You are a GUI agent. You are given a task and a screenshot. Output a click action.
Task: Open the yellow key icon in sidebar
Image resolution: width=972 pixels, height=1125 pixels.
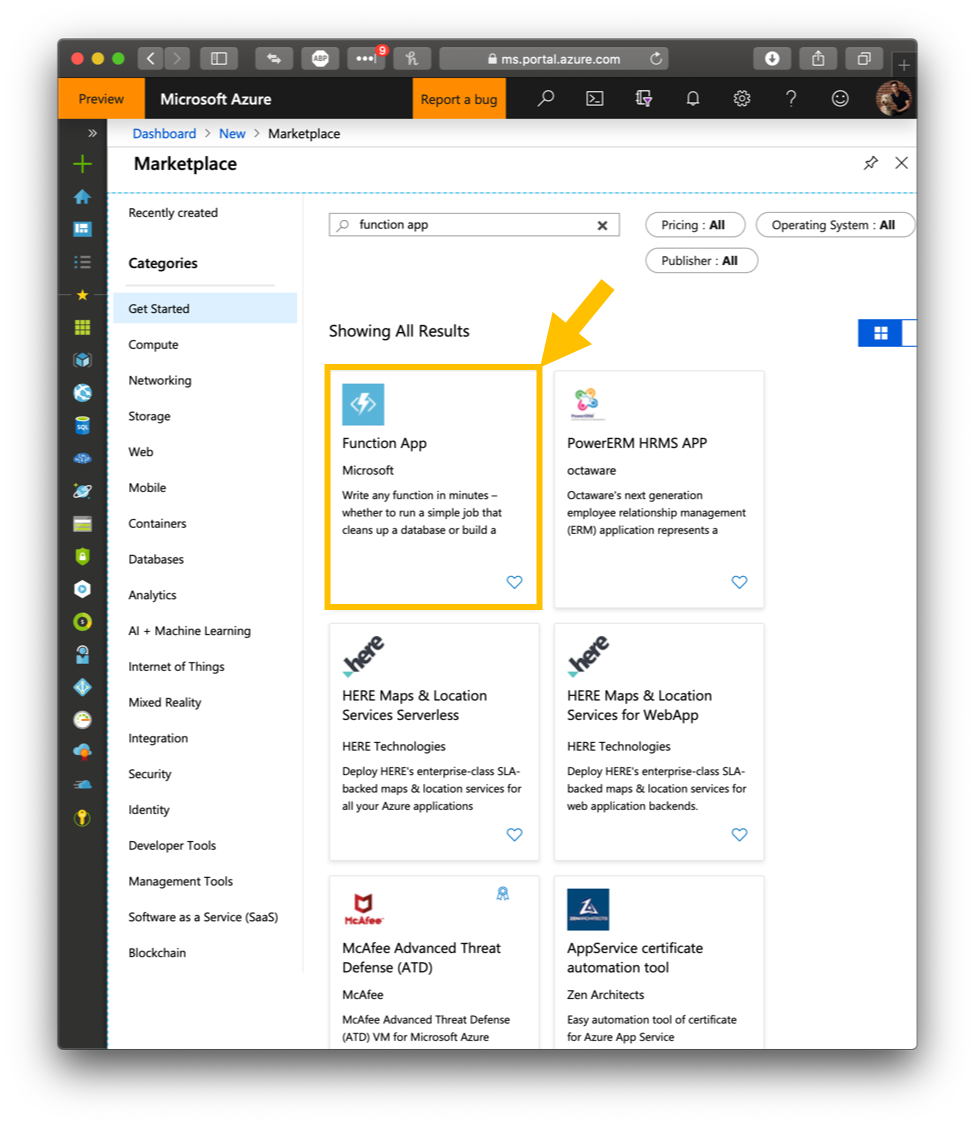82,818
